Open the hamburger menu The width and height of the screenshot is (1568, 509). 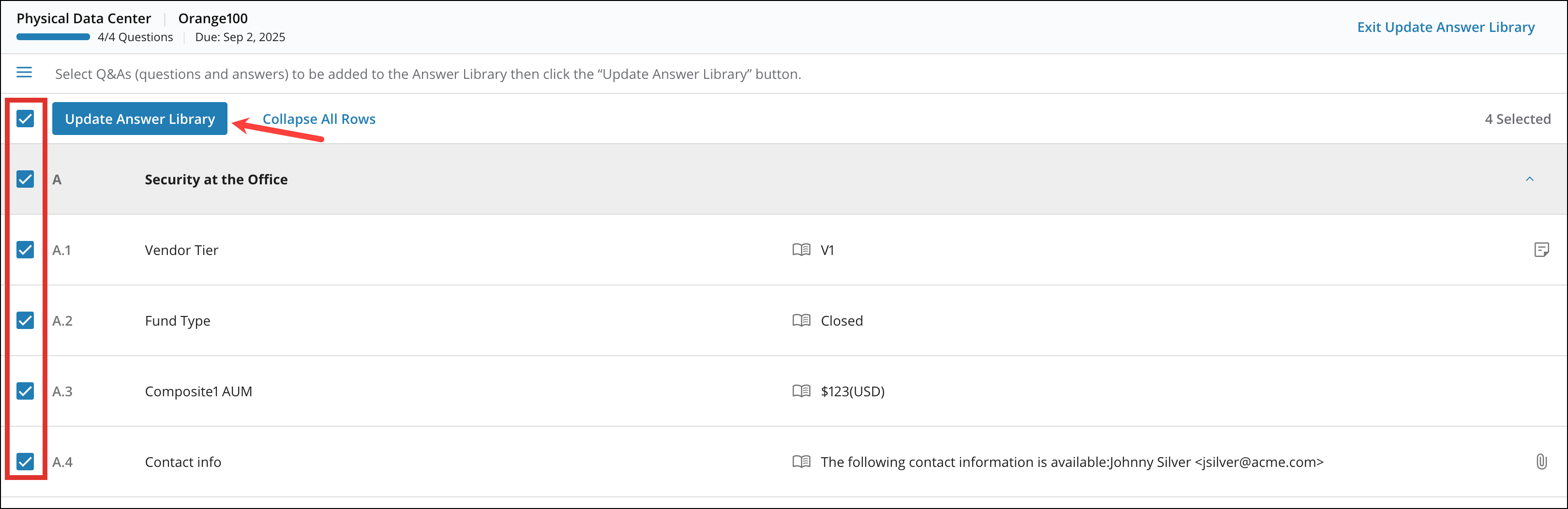24,73
